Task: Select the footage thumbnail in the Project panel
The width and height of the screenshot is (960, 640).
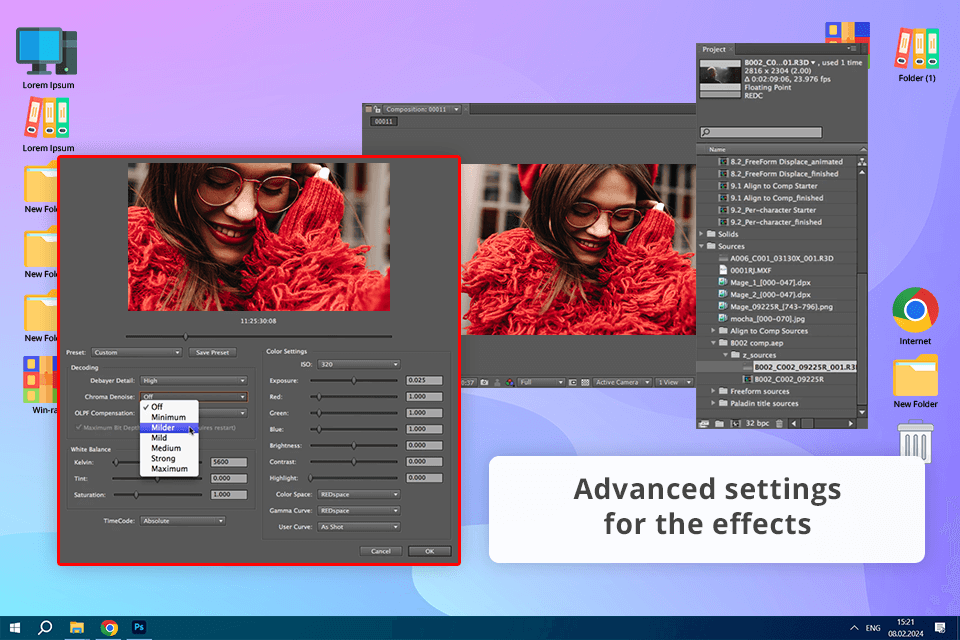Action: 720,78
